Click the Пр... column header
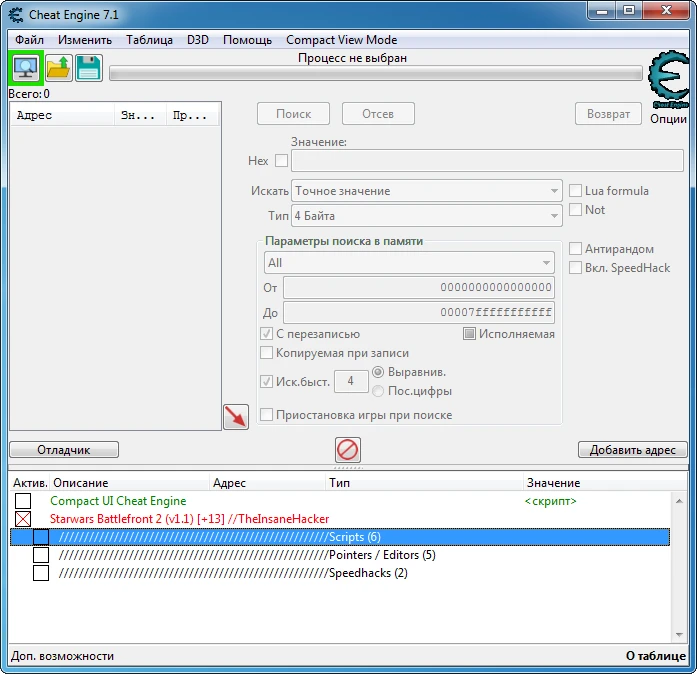697x674 pixels. [x=192, y=115]
